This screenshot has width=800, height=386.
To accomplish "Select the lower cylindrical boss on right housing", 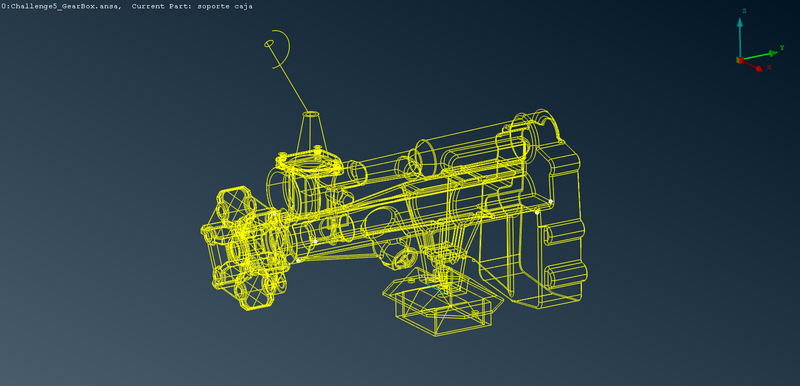I will [x=565, y=276].
